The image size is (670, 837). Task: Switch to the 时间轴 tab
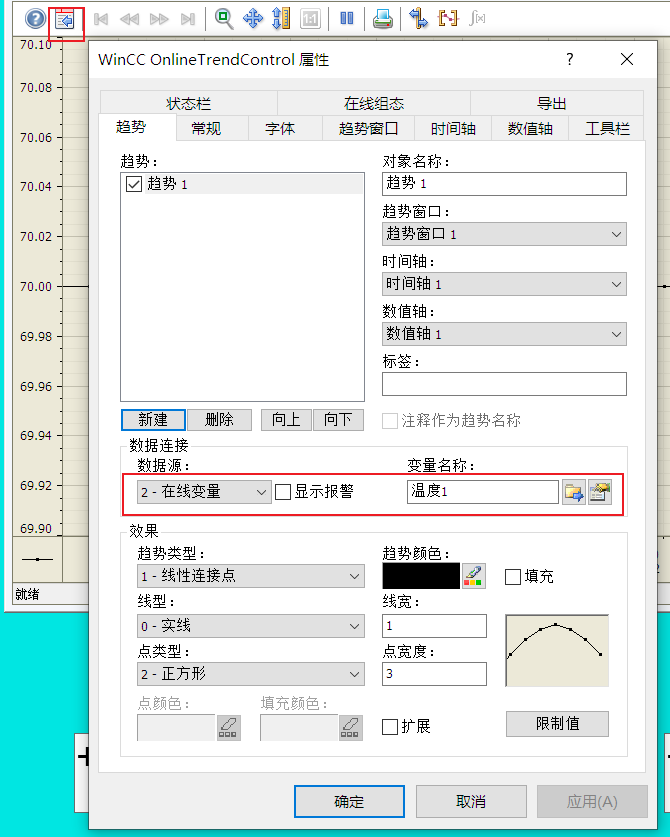click(453, 129)
